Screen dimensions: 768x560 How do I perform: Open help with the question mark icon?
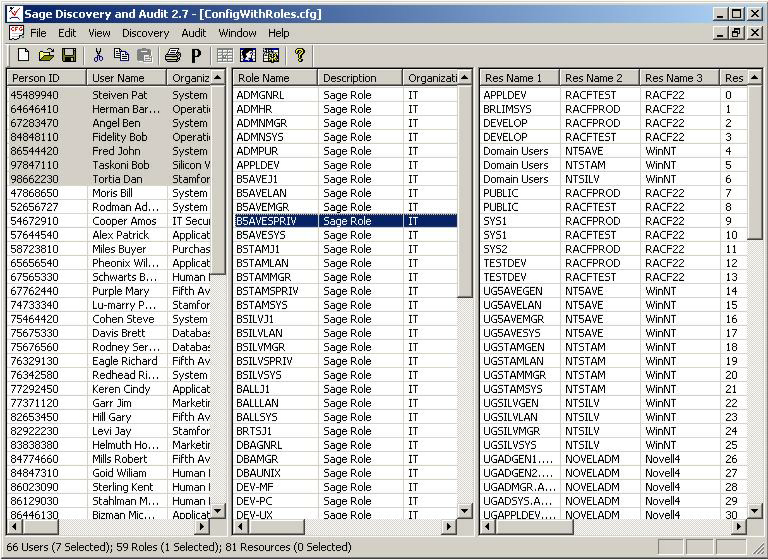coord(298,55)
